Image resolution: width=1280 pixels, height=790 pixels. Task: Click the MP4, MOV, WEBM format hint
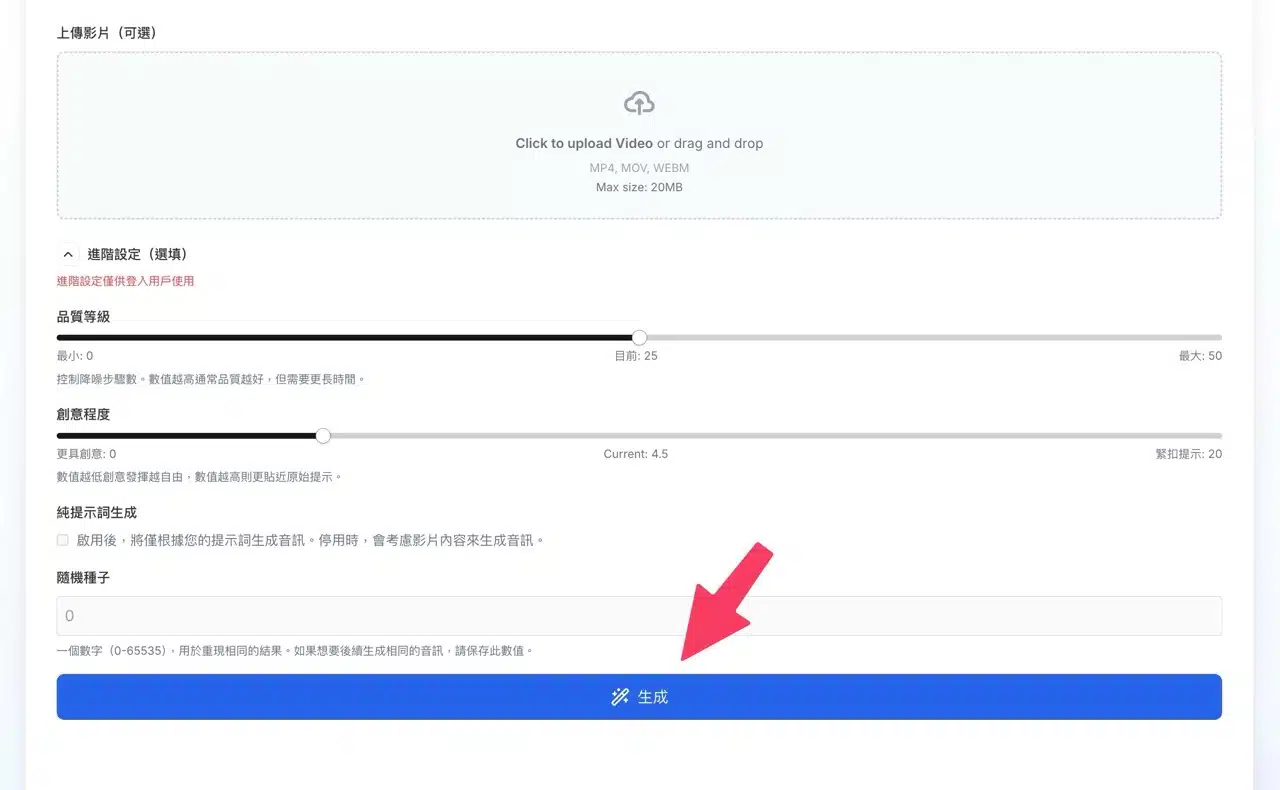pos(639,168)
